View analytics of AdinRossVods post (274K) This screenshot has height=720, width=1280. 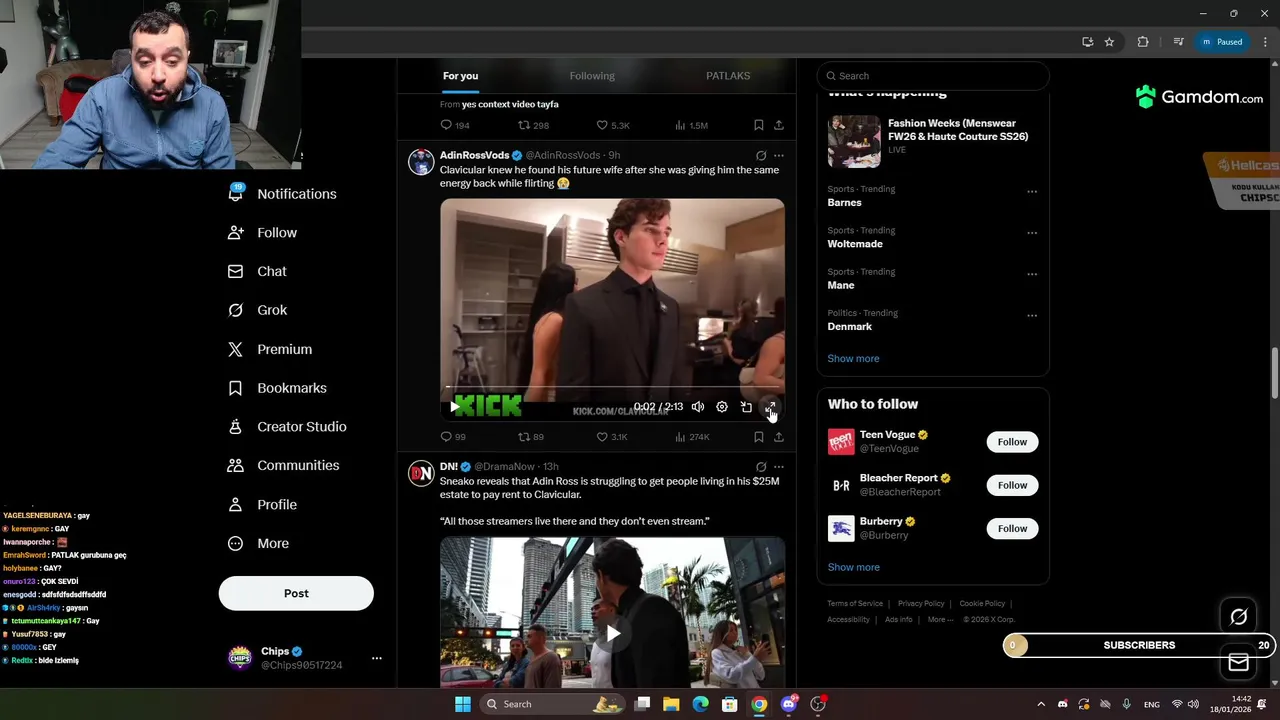[x=692, y=437]
